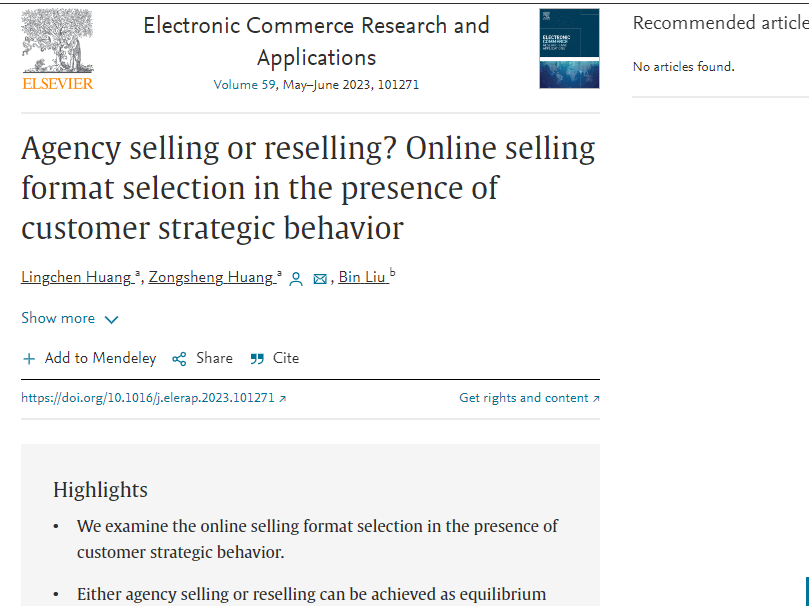Click the external arrow icon after the DOI
This screenshot has width=809, height=606.
[x=282, y=398]
